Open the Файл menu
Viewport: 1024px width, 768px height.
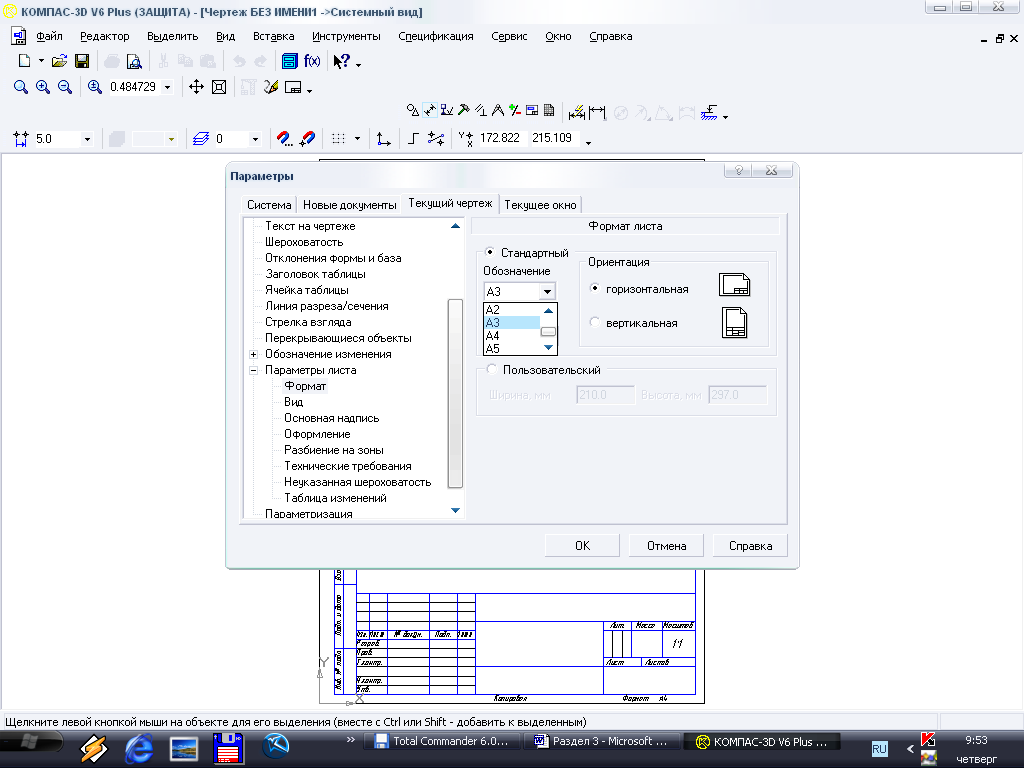click(x=49, y=37)
